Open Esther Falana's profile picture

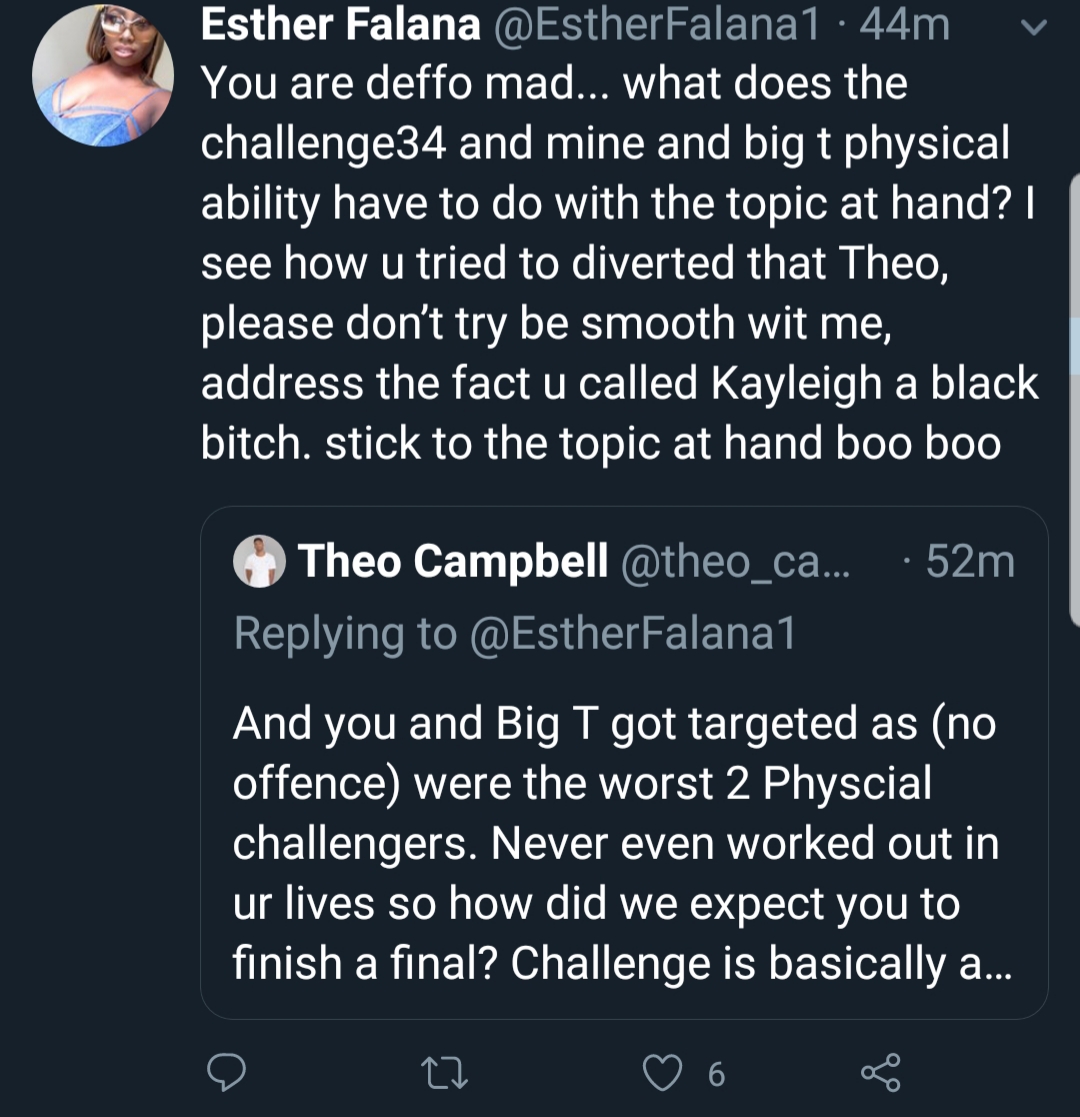(x=103, y=76)
